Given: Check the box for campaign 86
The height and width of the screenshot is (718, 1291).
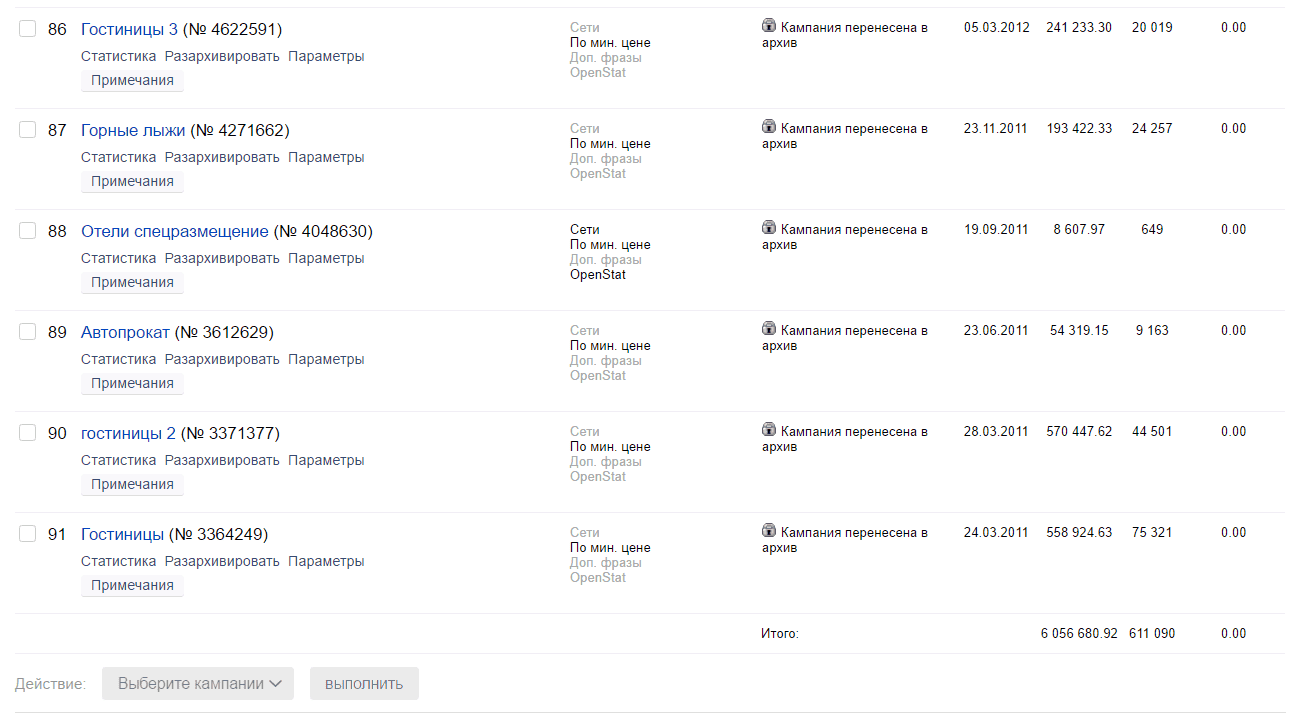Looking at the screenshot, I should pyautogui.click(x=28, y=29).
